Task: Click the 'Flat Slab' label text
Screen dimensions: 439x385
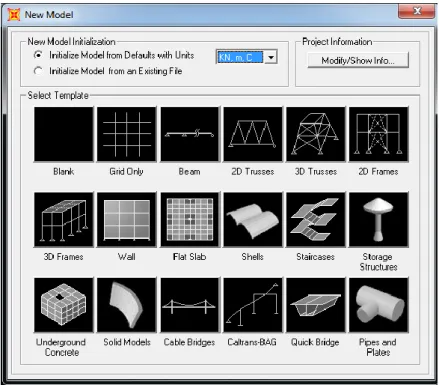Action: [189, 257]
